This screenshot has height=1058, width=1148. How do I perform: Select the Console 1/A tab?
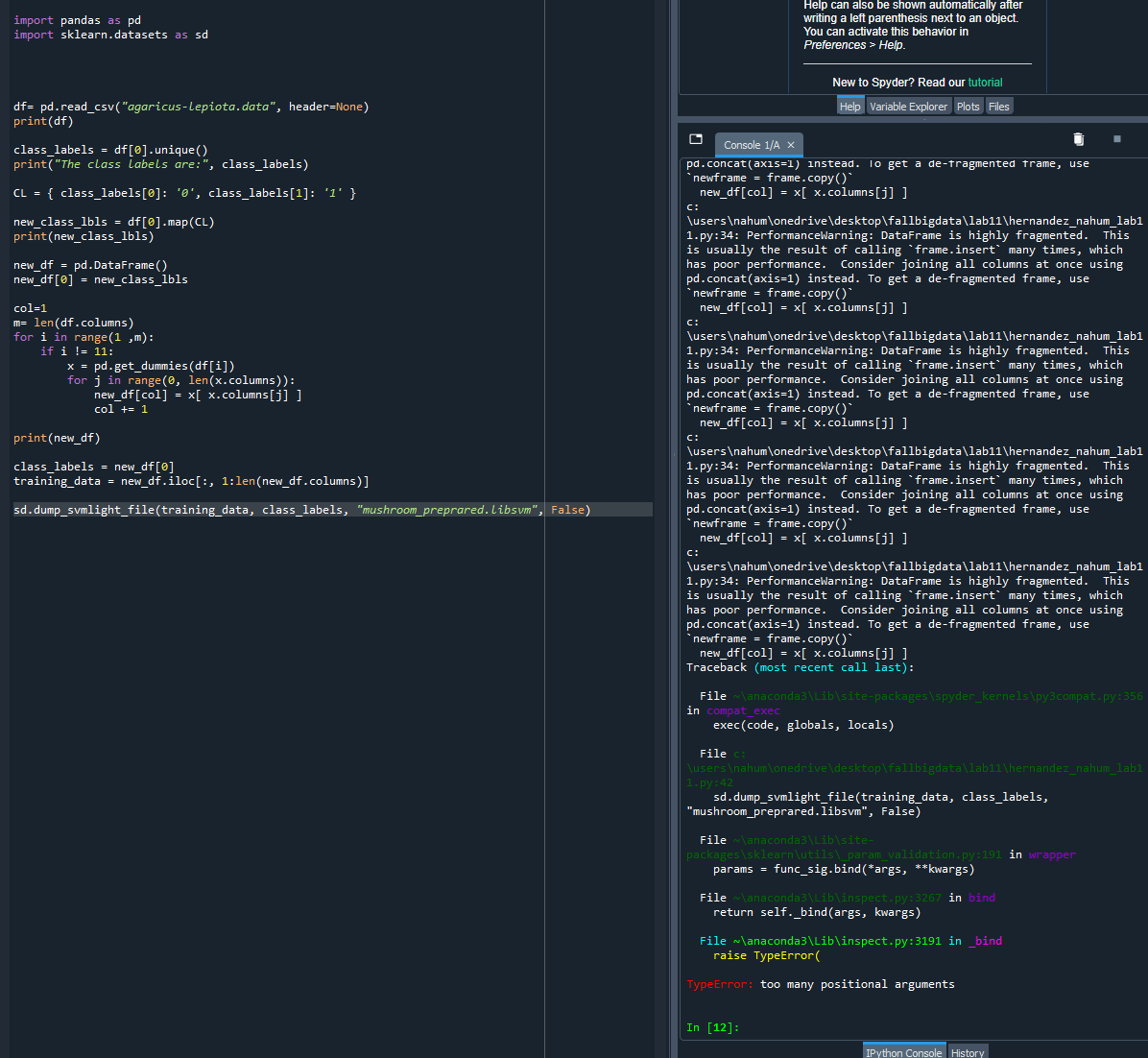click(x=752, y=145)
